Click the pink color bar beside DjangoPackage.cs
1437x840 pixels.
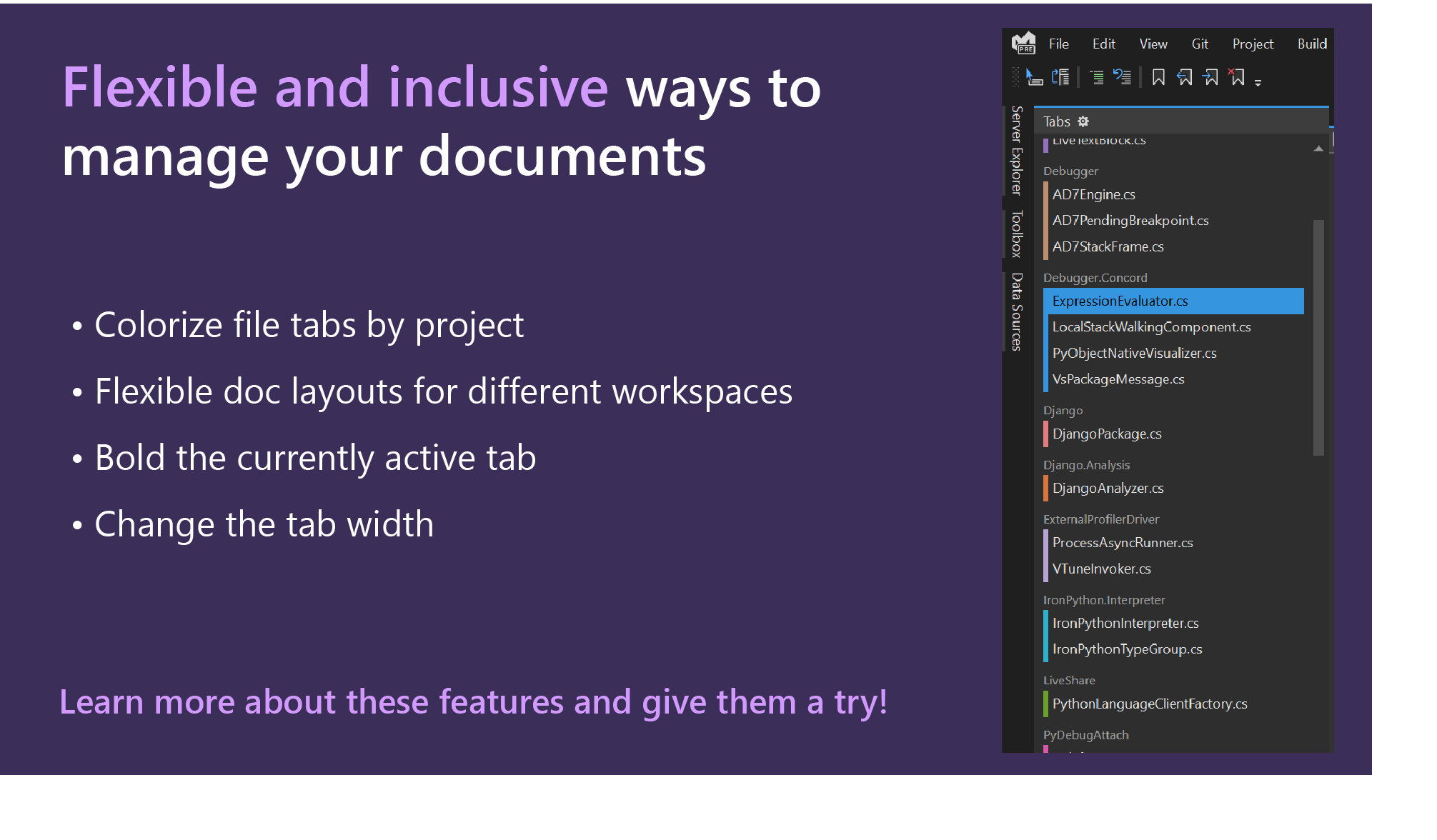coord(1045,434)
